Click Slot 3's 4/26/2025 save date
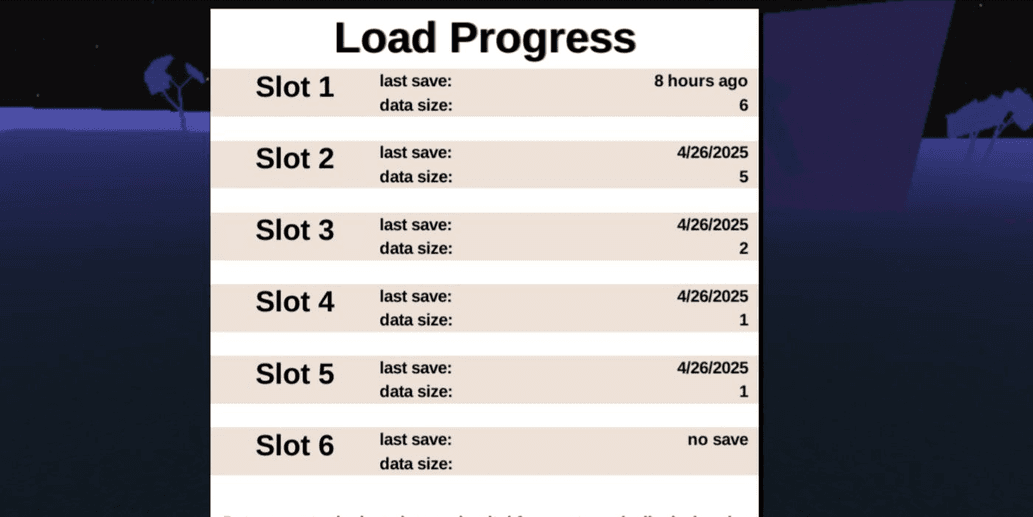Image resolution: width=1033 pixels, height=517 pixels. point(712,225)
